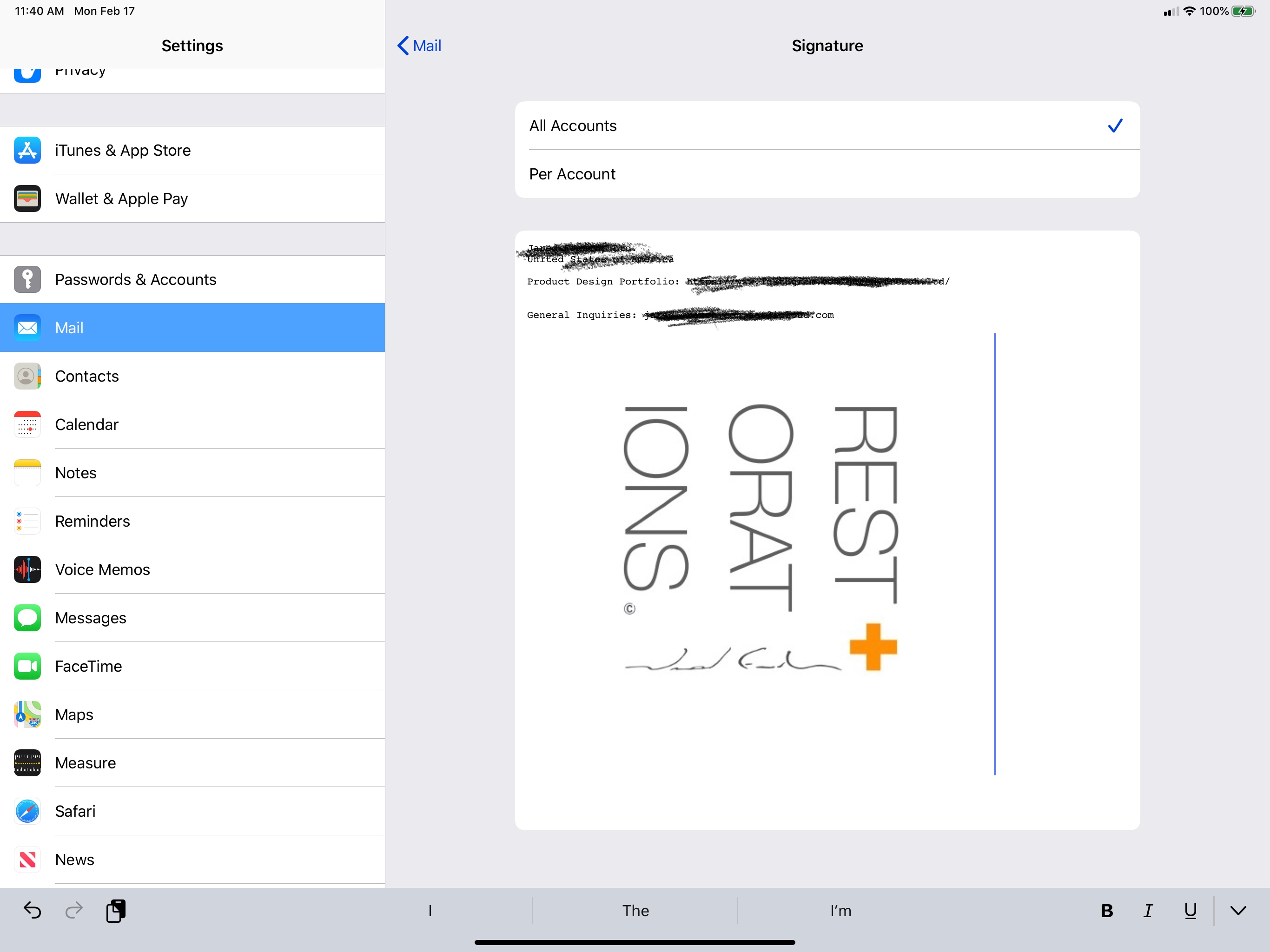Toggle italic formatting in keyboard bar
The image size is (1270, 952).
click(x=1148, y=911)
